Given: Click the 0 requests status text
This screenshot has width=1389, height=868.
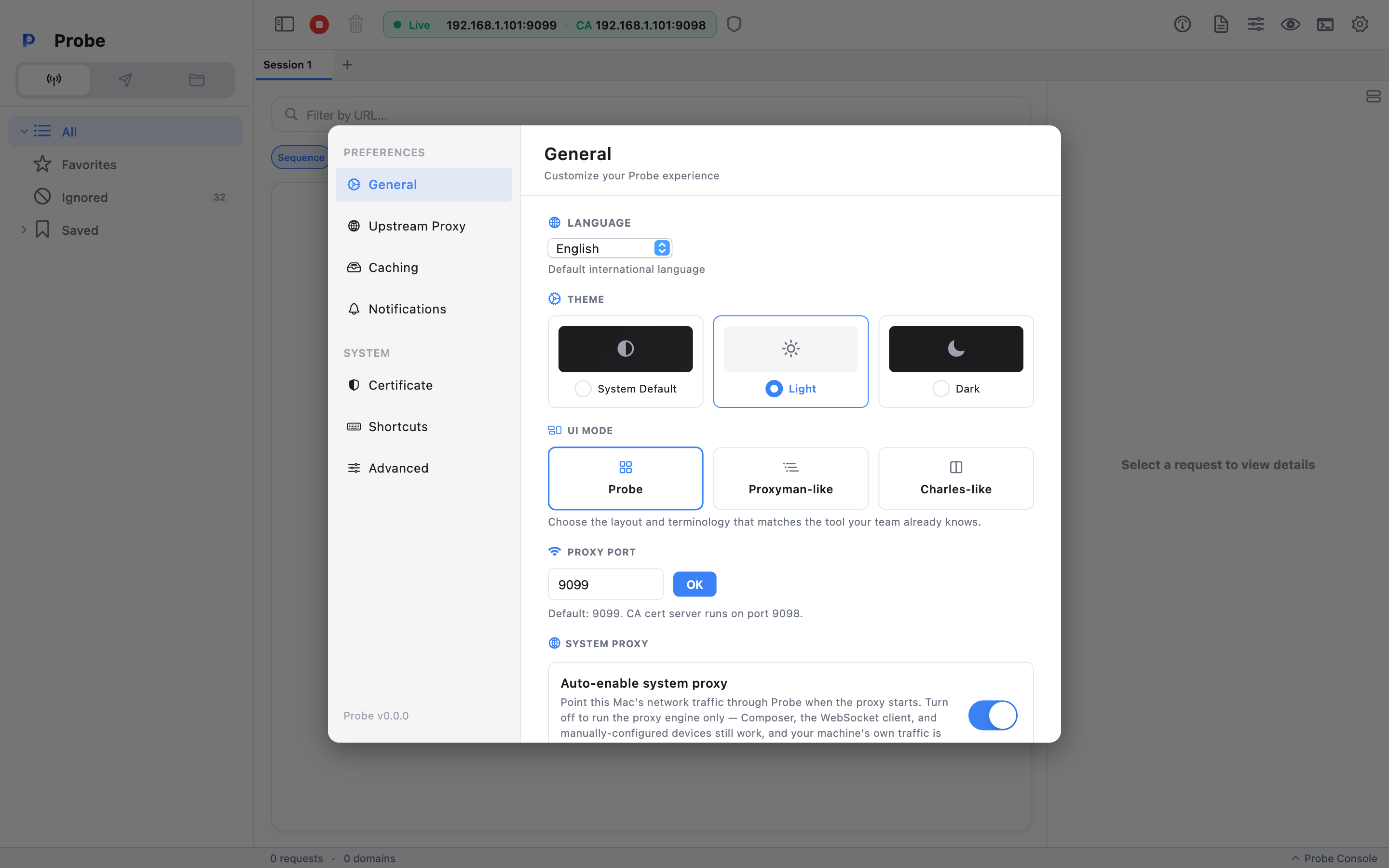Looking at the screenshot, I should (297, 858).
